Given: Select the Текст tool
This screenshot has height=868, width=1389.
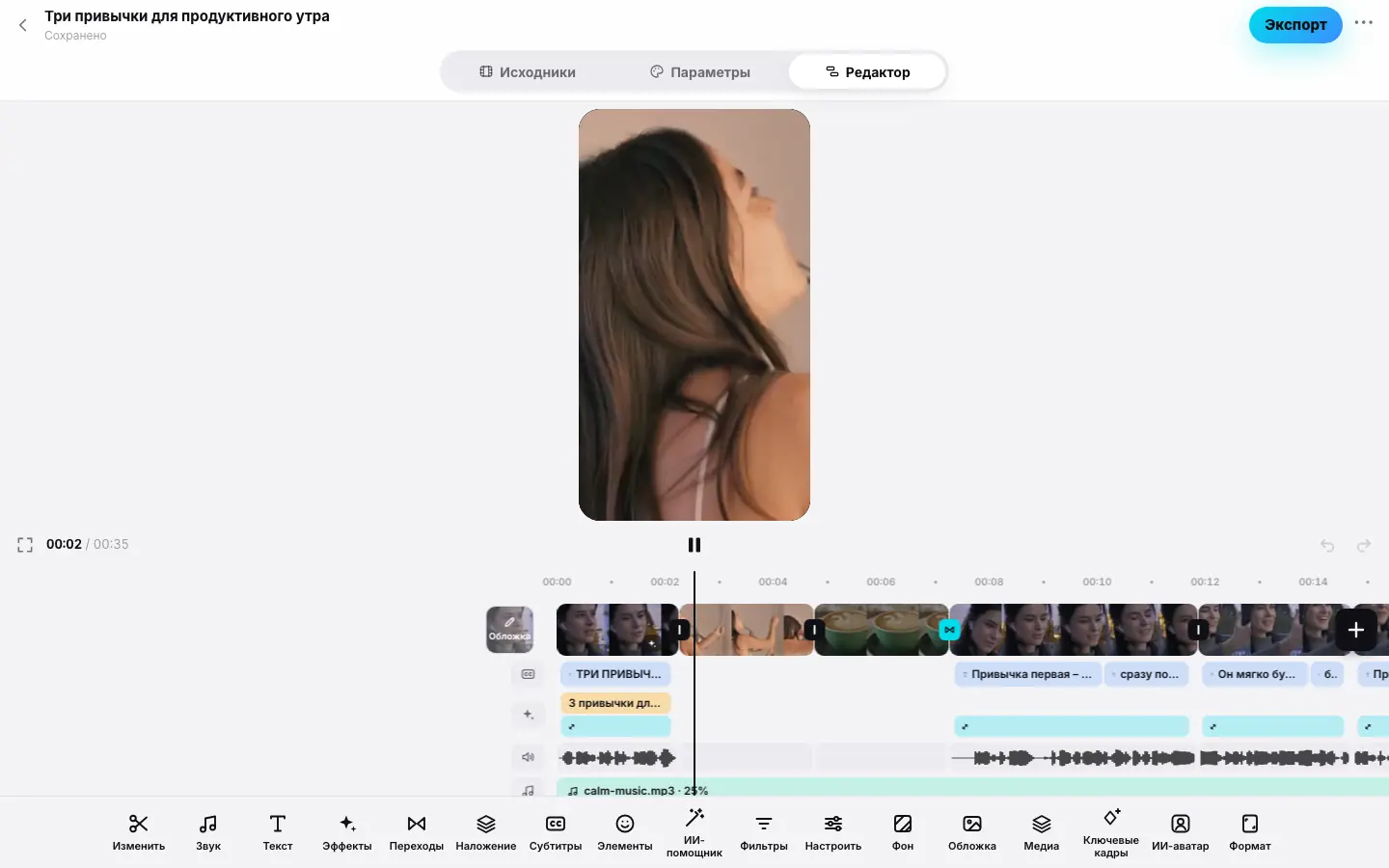Looking at the screenshot, I should tap(278, 833).
